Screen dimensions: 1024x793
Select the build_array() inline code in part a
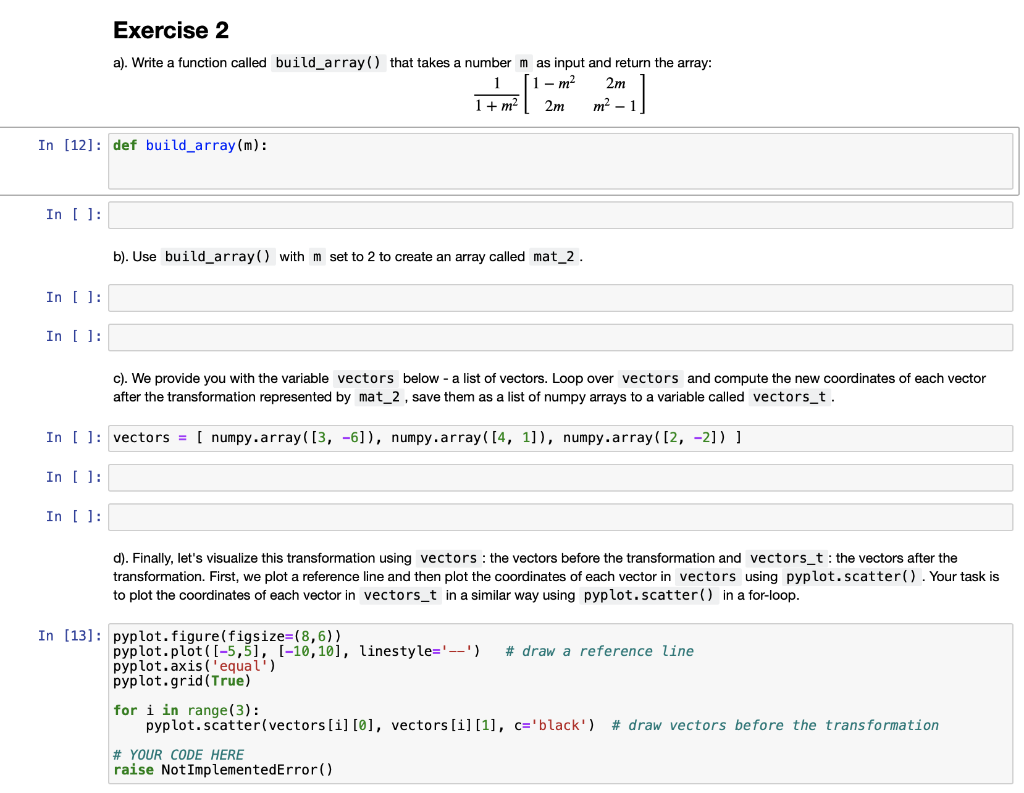pos(328,62)
